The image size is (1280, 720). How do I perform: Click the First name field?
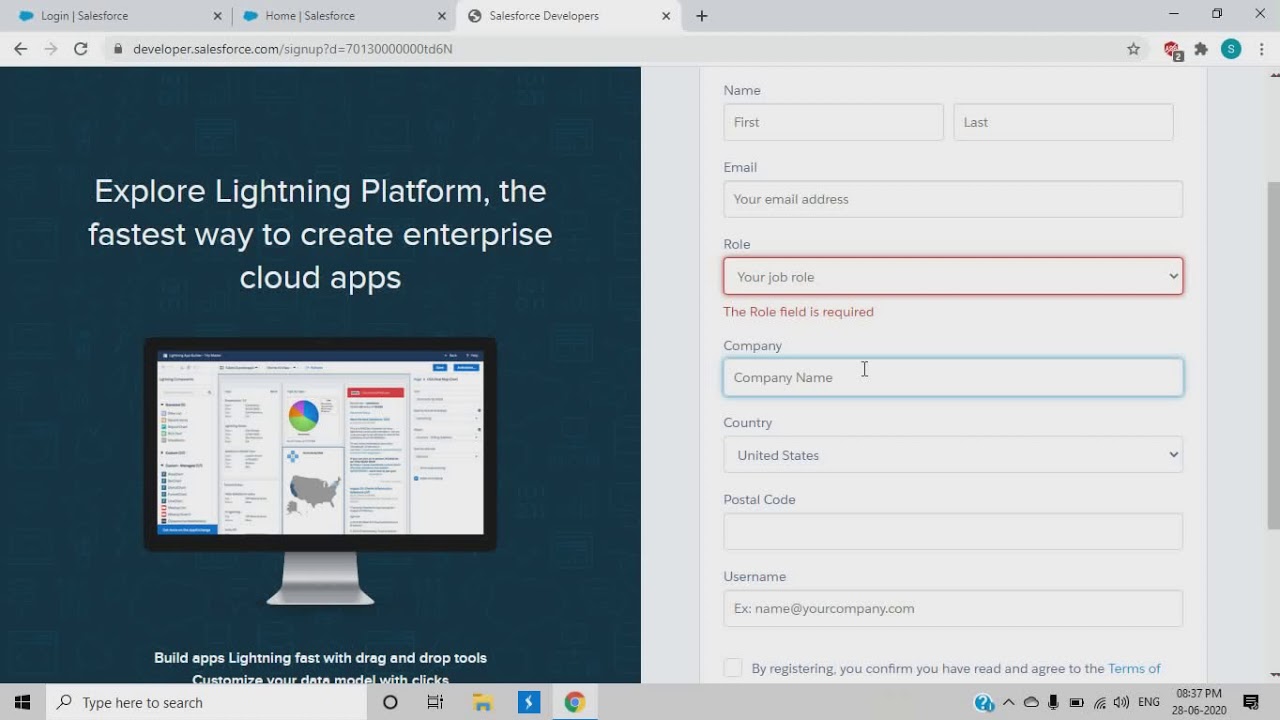tap(833, 122)
